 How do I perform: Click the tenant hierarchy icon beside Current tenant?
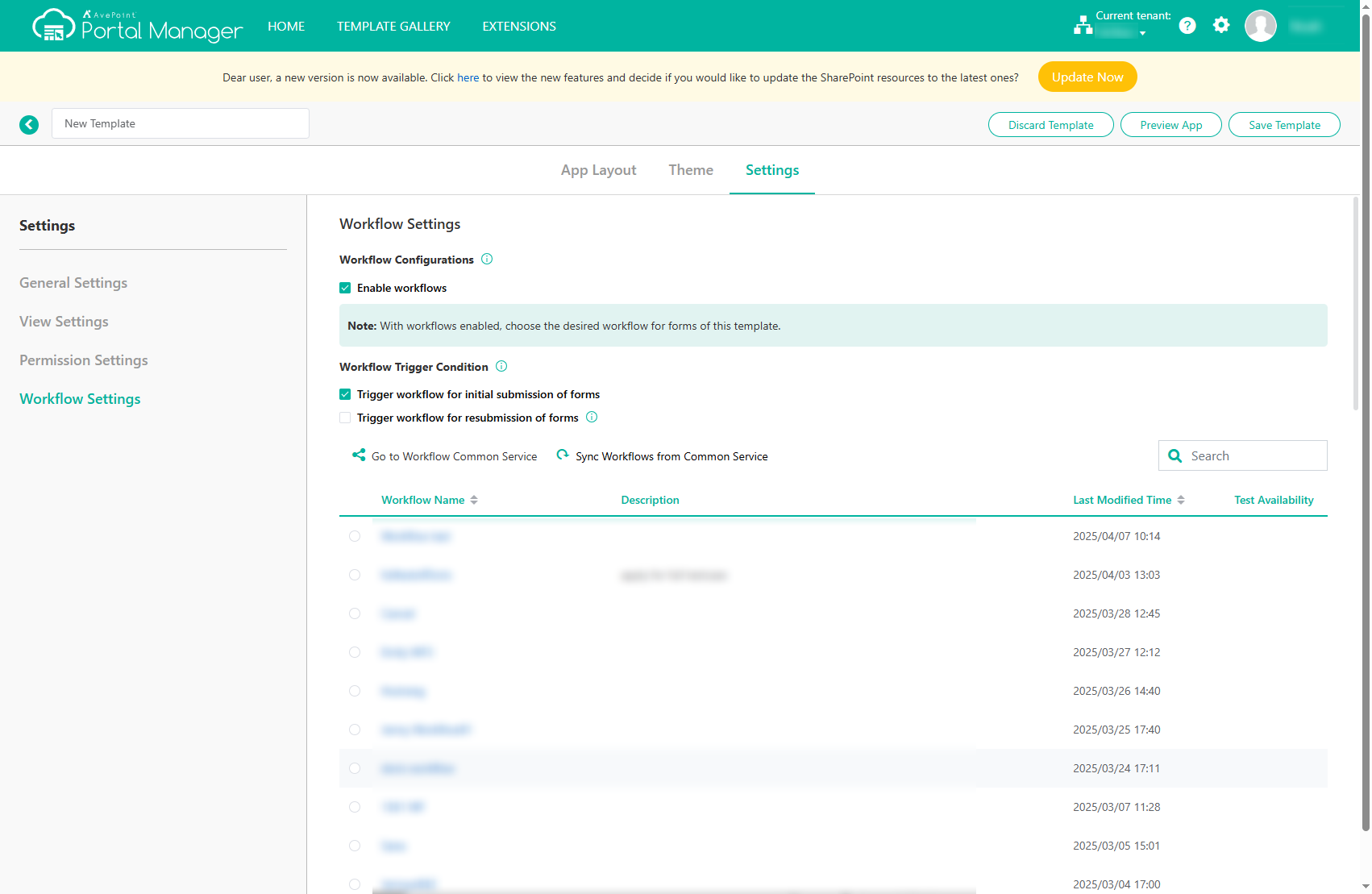pos(1083,25)
